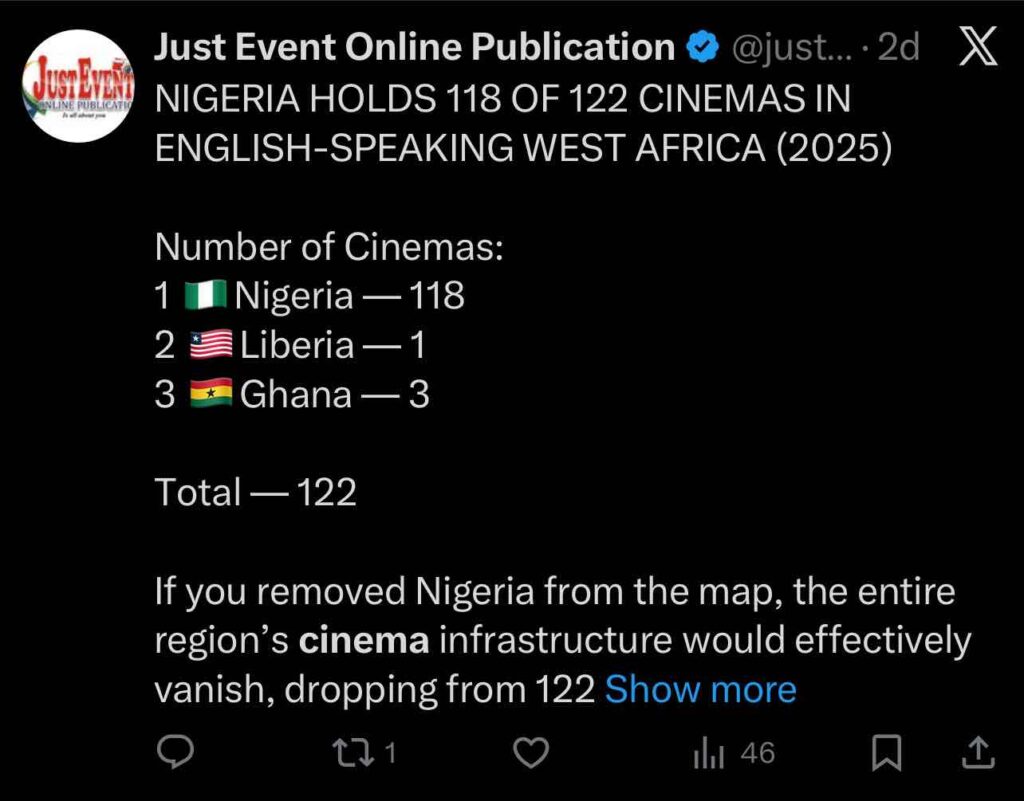Screen dimensions: 1024x801
Task: Click the truncated @just handle
Action: click(790, 48)
